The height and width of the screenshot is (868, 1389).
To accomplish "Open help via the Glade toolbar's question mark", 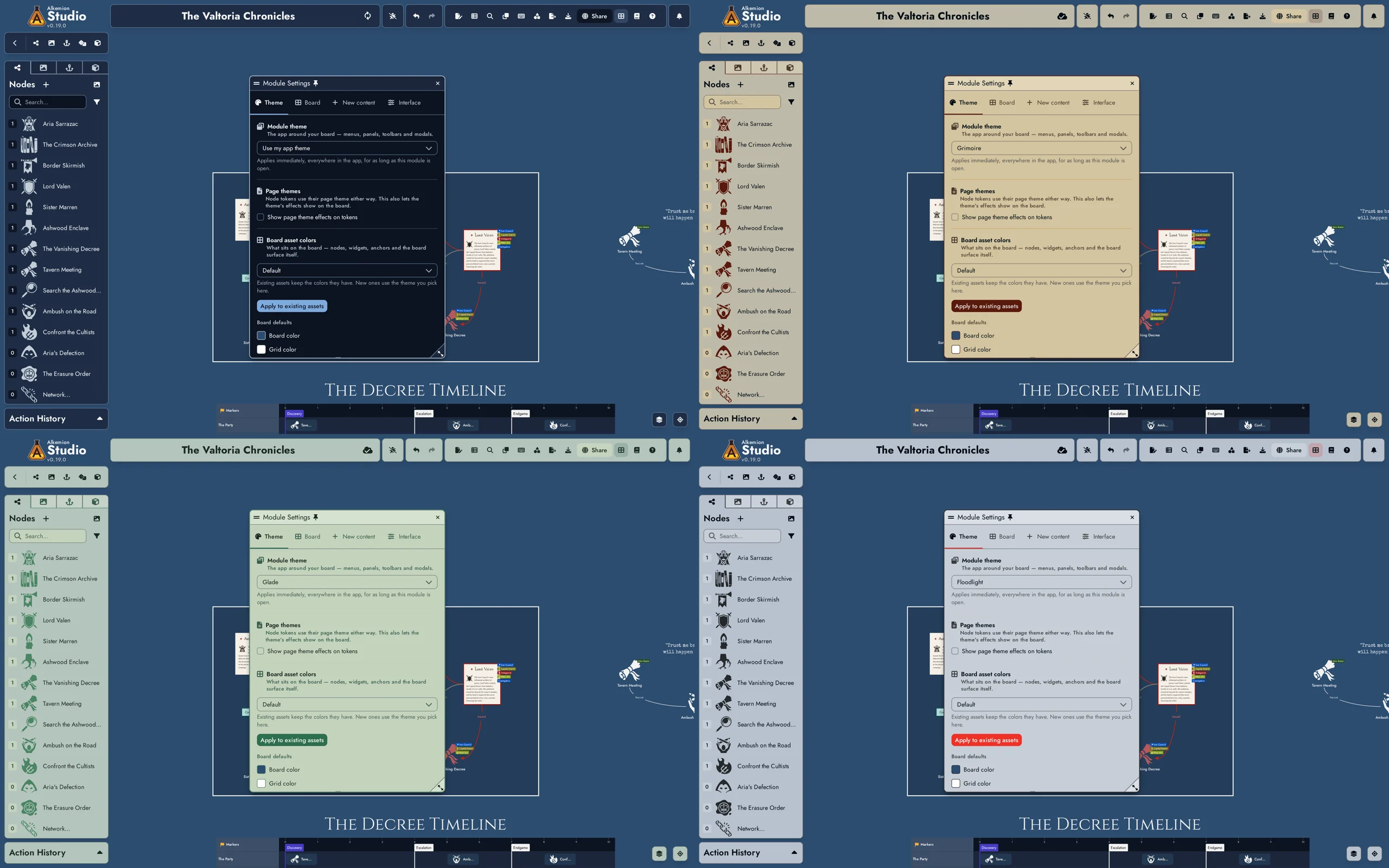I will [652, 450].
